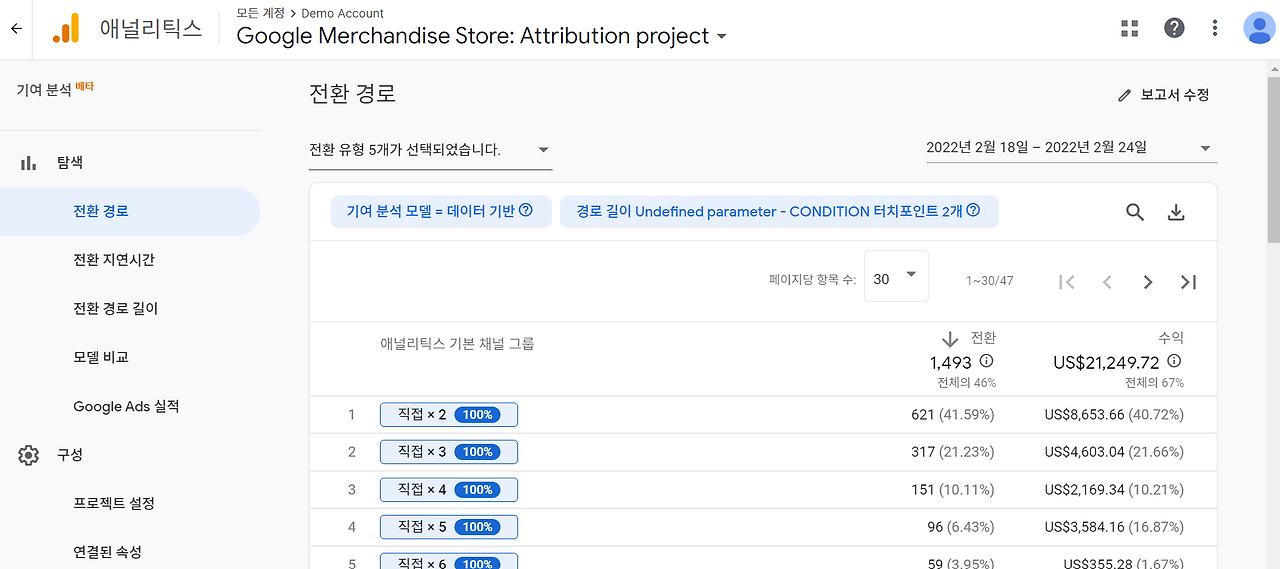This screenshot has width=1280, height=569.
Task: Click 직접 × 3 path chip
Action: [x=449, y=452]
